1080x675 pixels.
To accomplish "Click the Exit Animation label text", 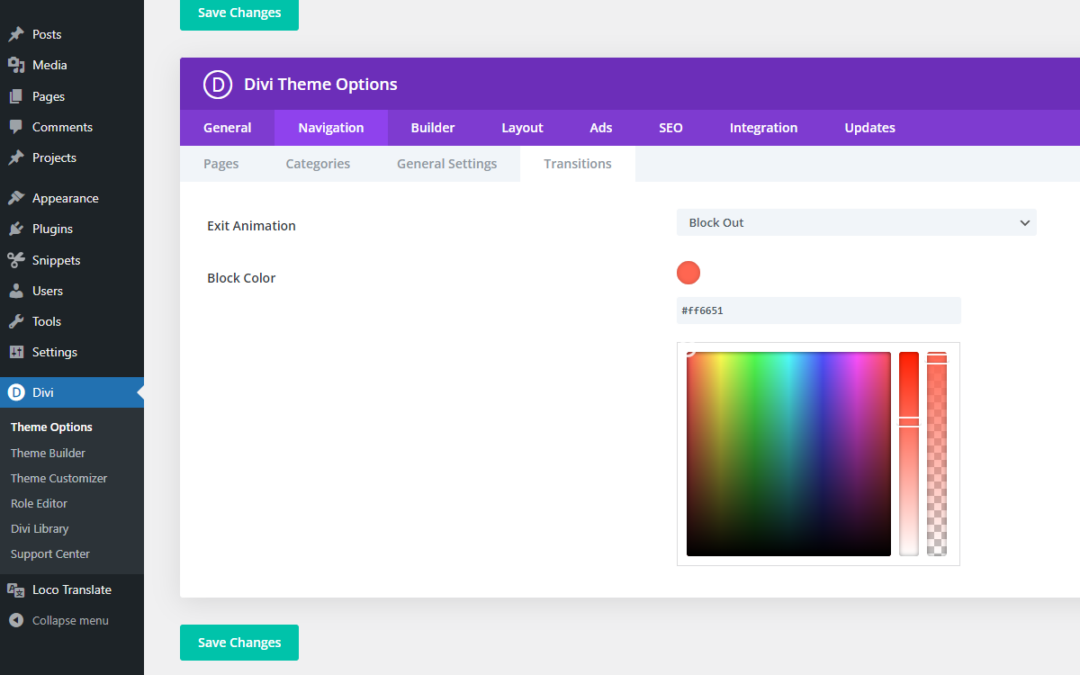I will click(251, 226).
